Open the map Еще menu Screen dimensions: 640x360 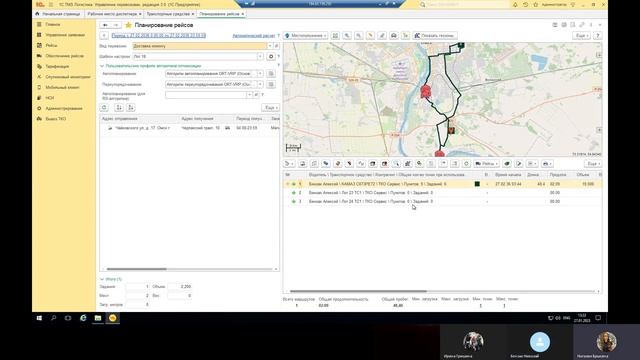tap(581, 36)
